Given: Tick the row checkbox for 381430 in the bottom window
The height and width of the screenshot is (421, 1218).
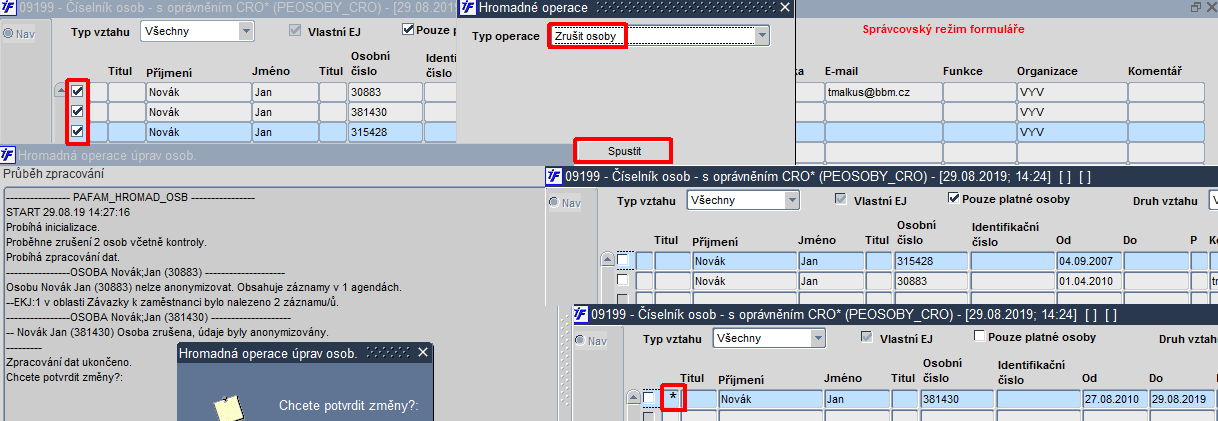Looking at the screenshot, I should (649, 398).
